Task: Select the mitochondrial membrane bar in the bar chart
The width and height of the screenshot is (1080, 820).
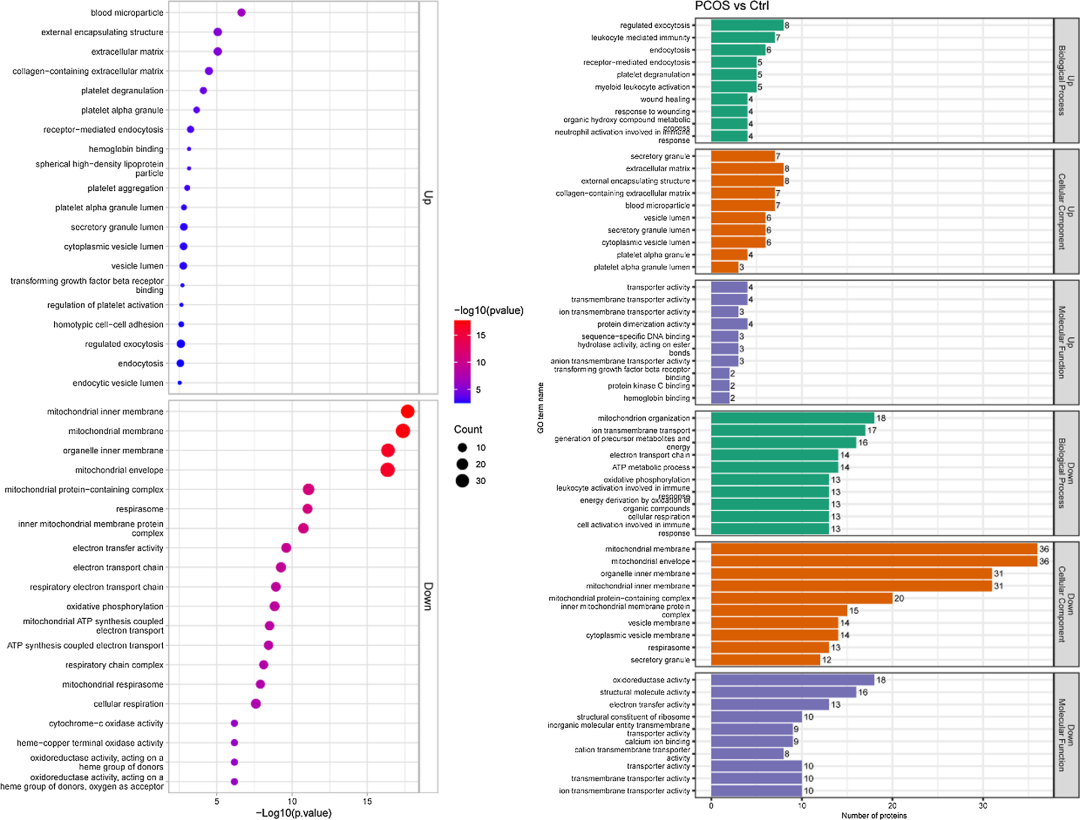Action: click(873, 549)
